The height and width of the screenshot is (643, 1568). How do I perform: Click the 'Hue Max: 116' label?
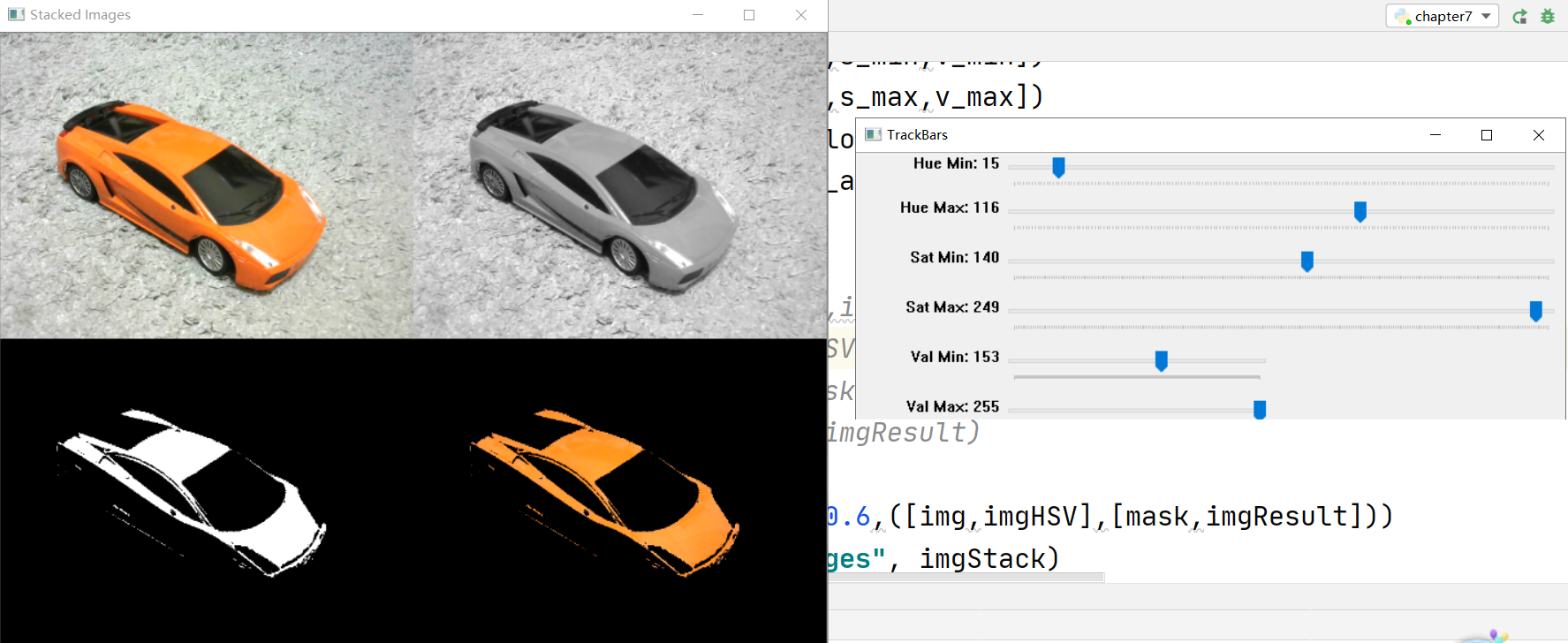(950, 208)
